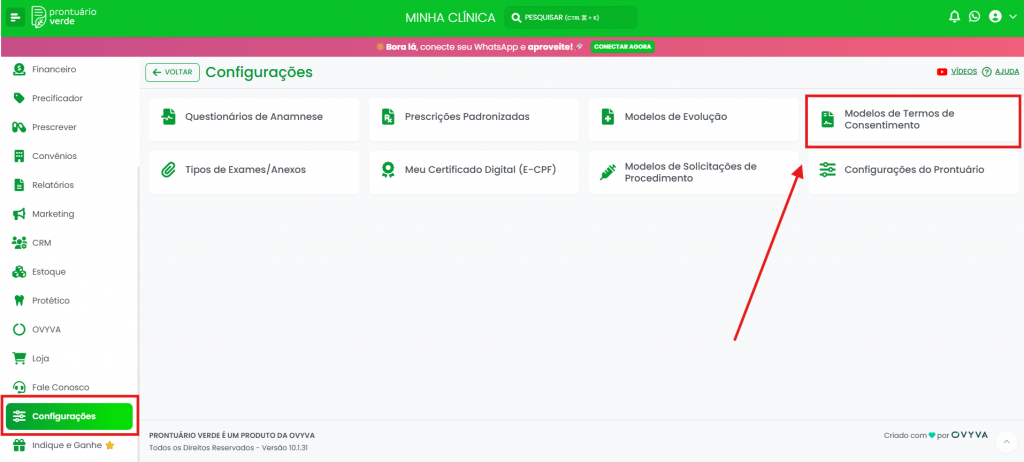Open the Marketing sidebar item

(x=52, y=214)
